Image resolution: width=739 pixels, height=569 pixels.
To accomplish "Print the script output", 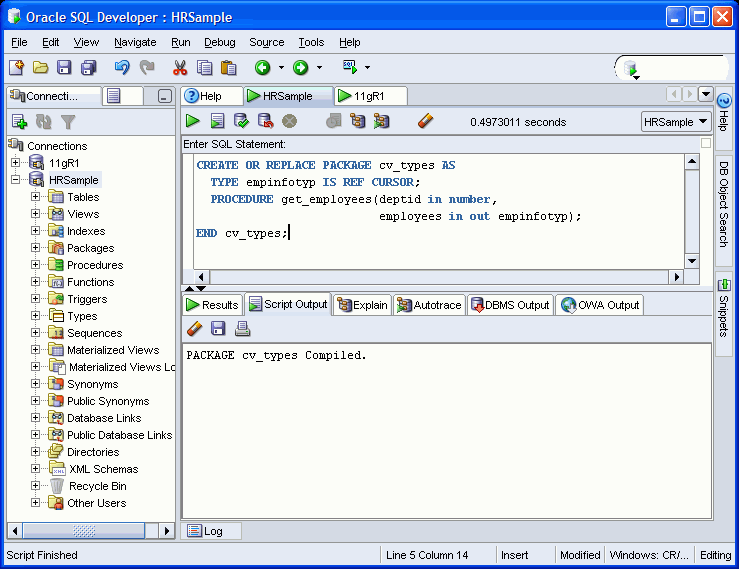I will pos(242,329).
